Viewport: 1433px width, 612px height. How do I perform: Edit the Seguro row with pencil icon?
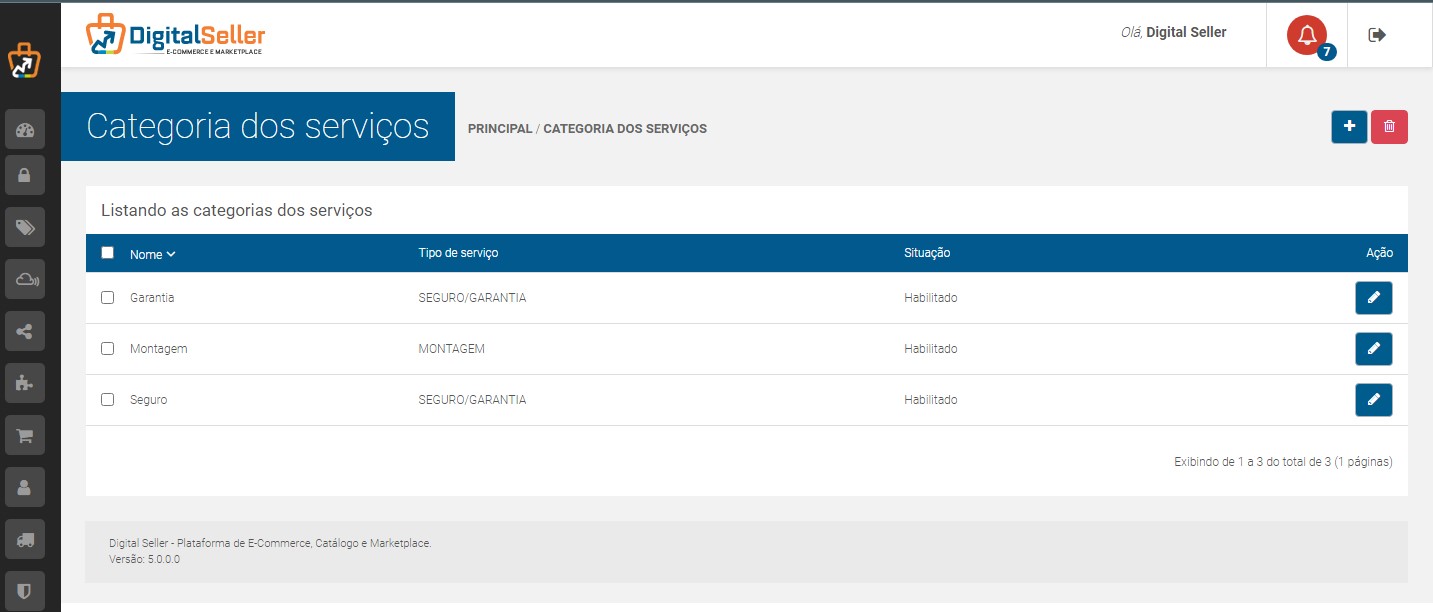1373,400
